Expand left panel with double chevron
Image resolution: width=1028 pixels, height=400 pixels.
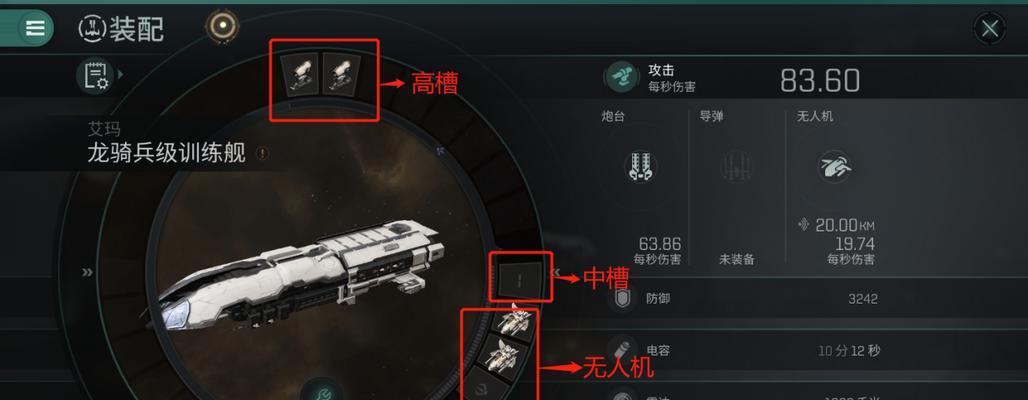(x=87, y=272)
